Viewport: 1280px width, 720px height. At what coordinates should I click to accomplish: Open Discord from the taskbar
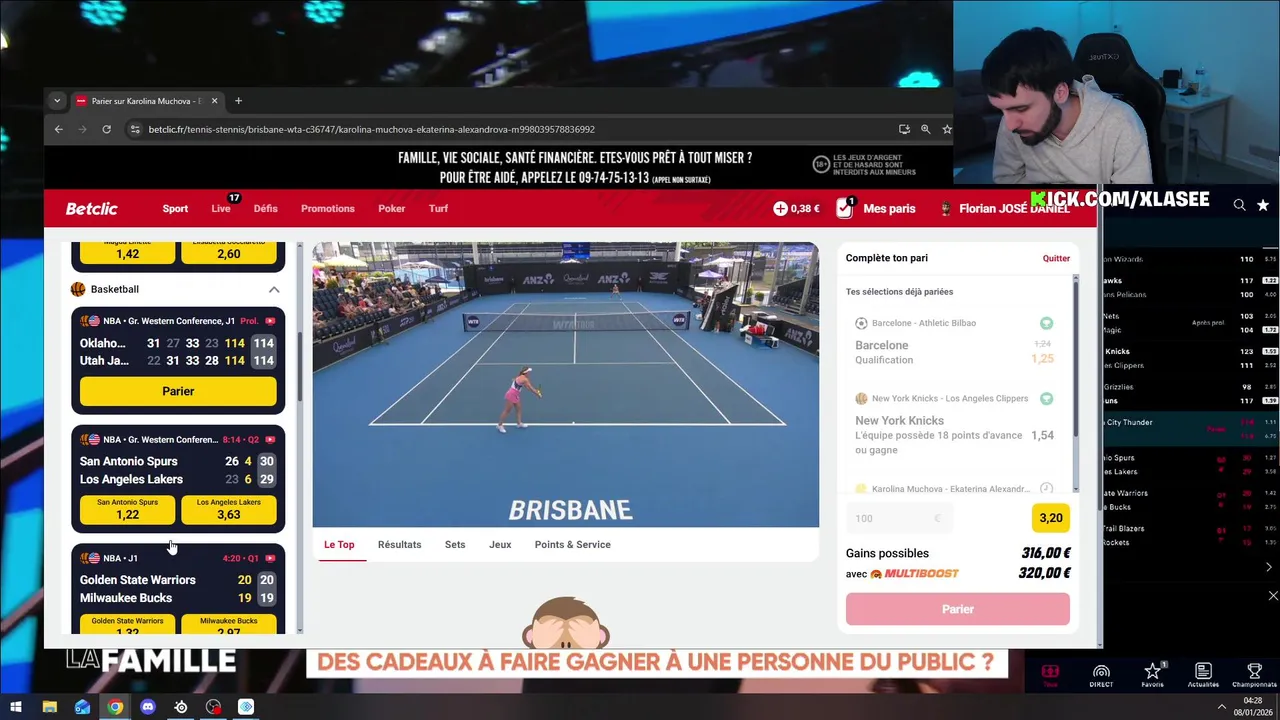(x=148, y=707)
